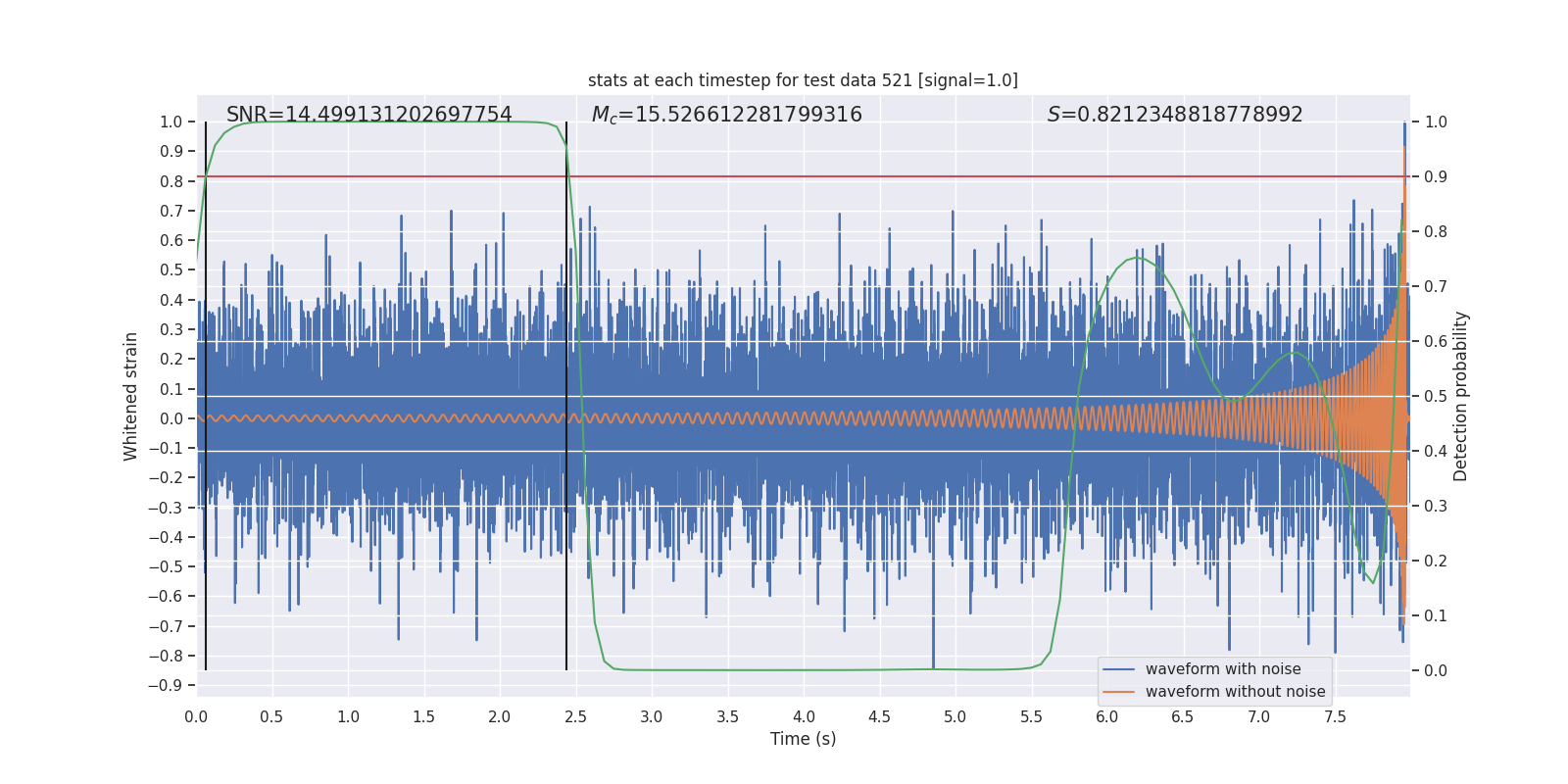Click the red horizontal threshold line
This screenshot has height=784, width=1568.
803,176
